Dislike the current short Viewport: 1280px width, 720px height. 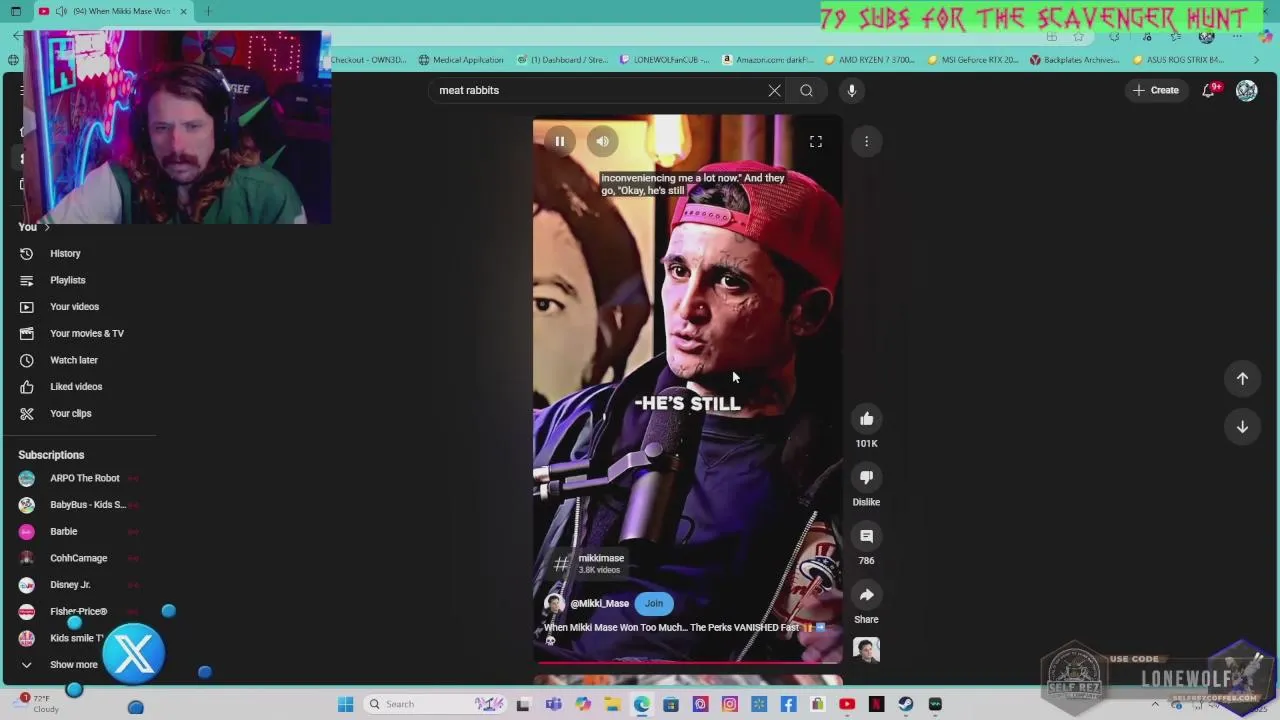(x=866, y=477)
